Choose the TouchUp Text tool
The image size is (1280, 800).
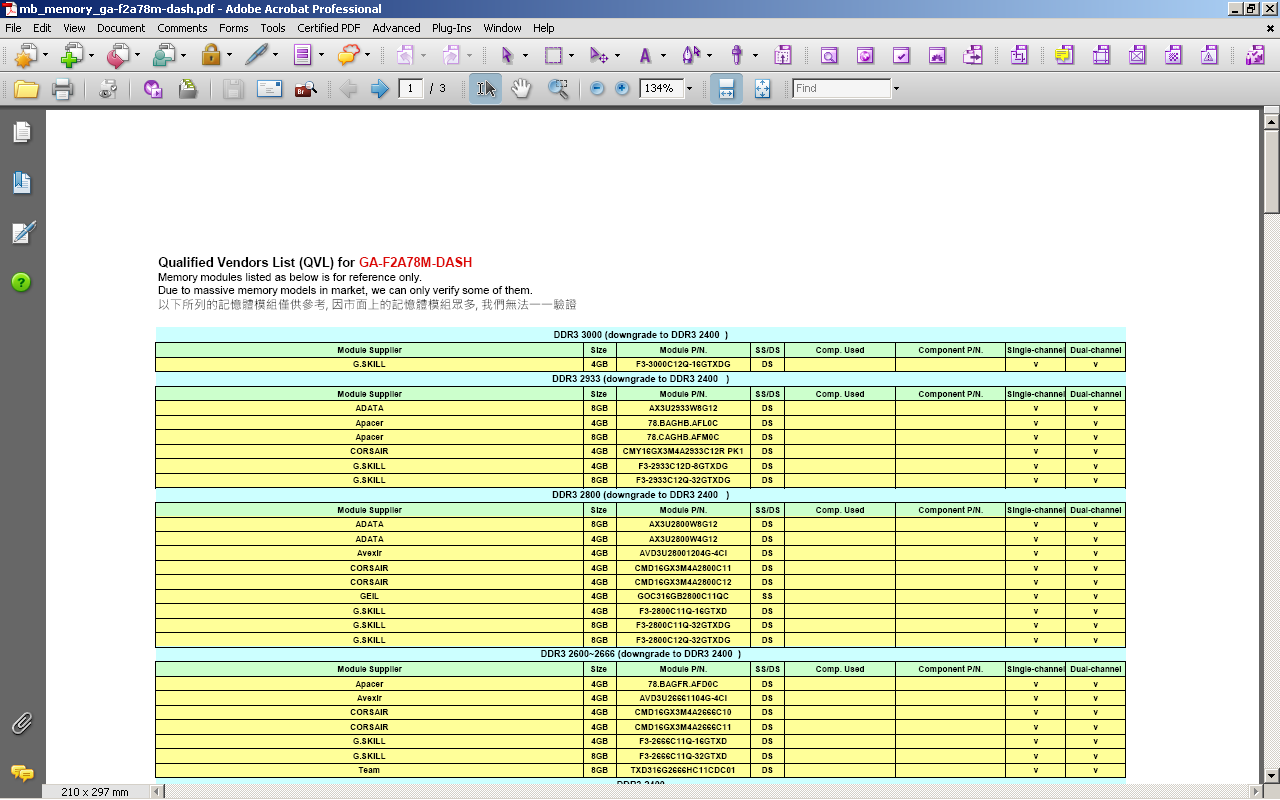(x=646, y=55)
